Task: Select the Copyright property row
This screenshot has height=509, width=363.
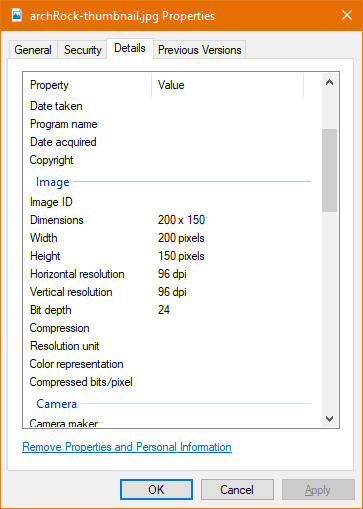Action: click(x=170, y=160)
